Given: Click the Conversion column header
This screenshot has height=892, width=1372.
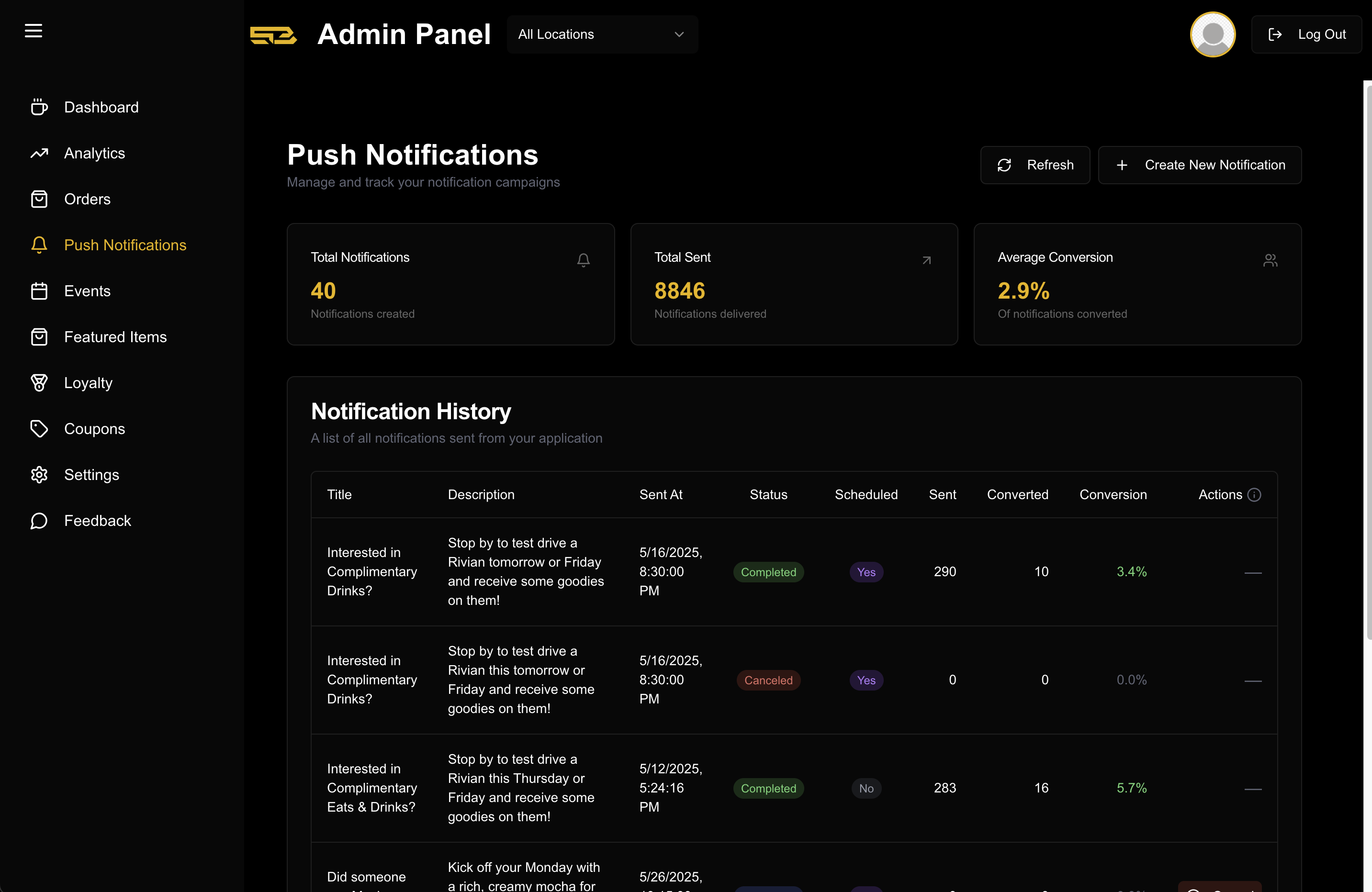Looking at the screenshot, I should pos(1113,494).
